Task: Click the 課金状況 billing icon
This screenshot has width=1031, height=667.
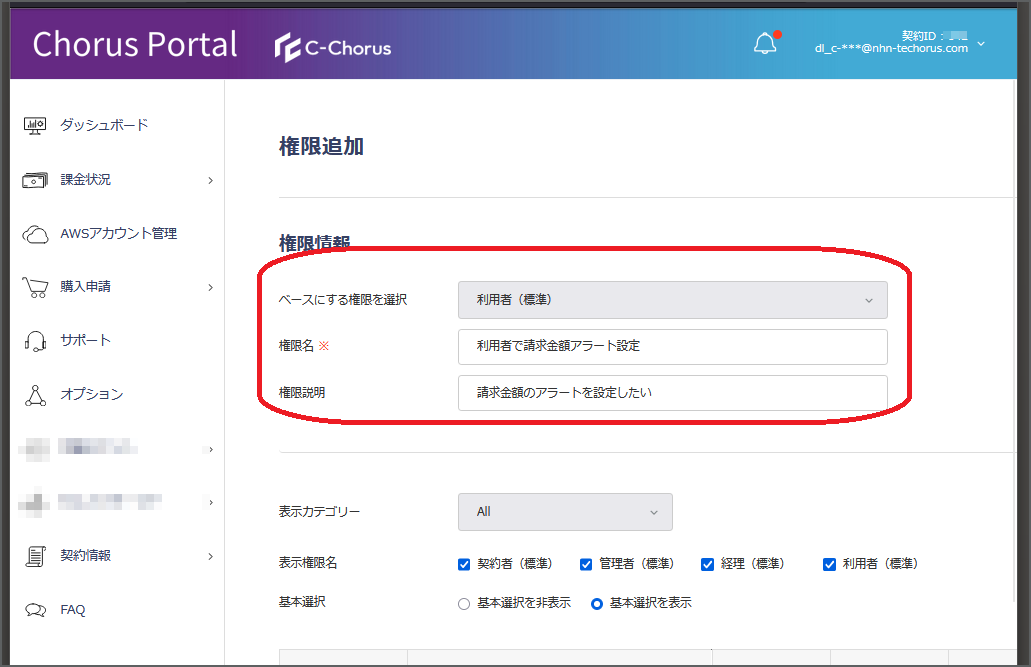Action: pos(35,180)
